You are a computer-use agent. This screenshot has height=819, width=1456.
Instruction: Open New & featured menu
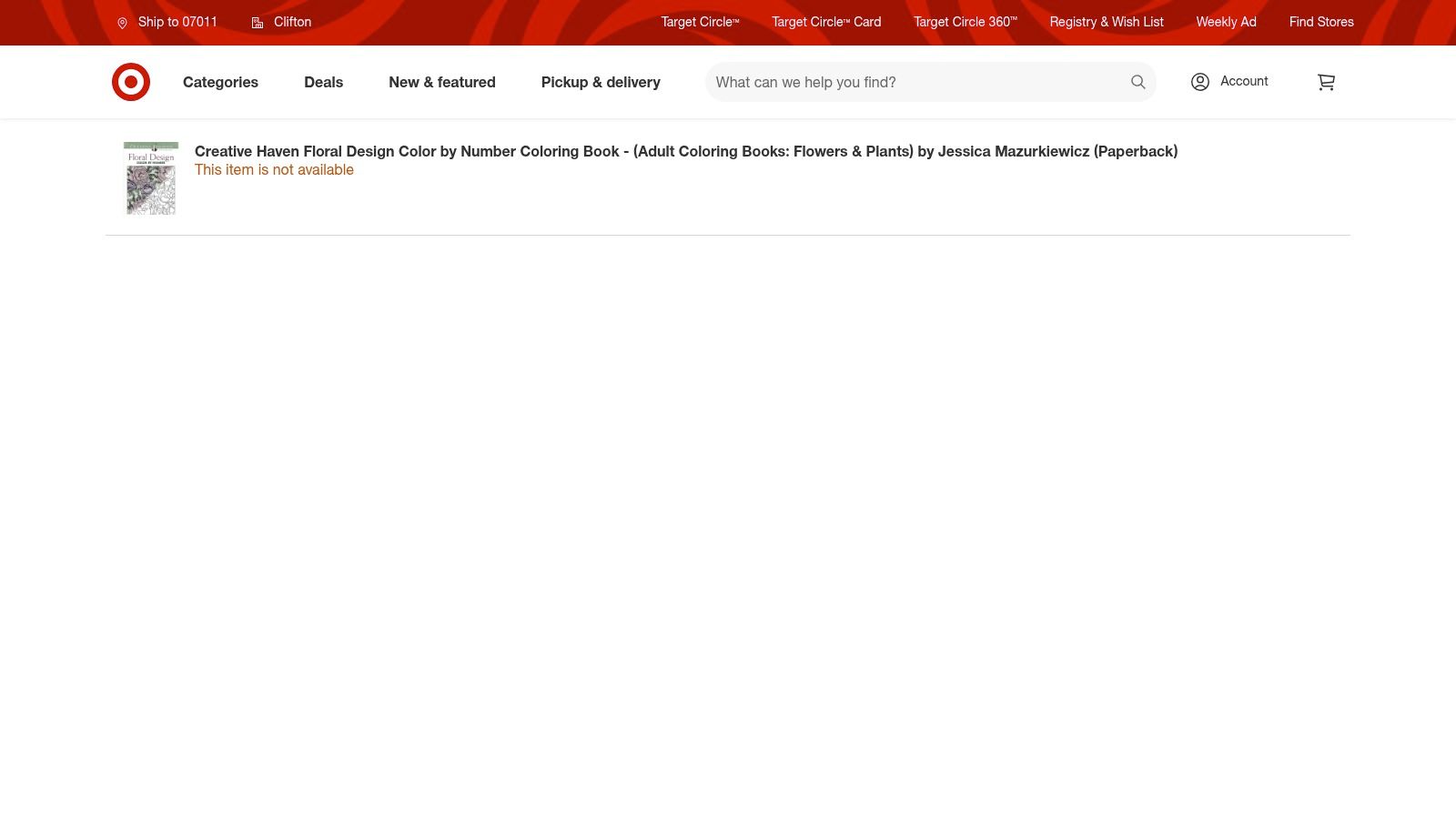tap(442, 82)
